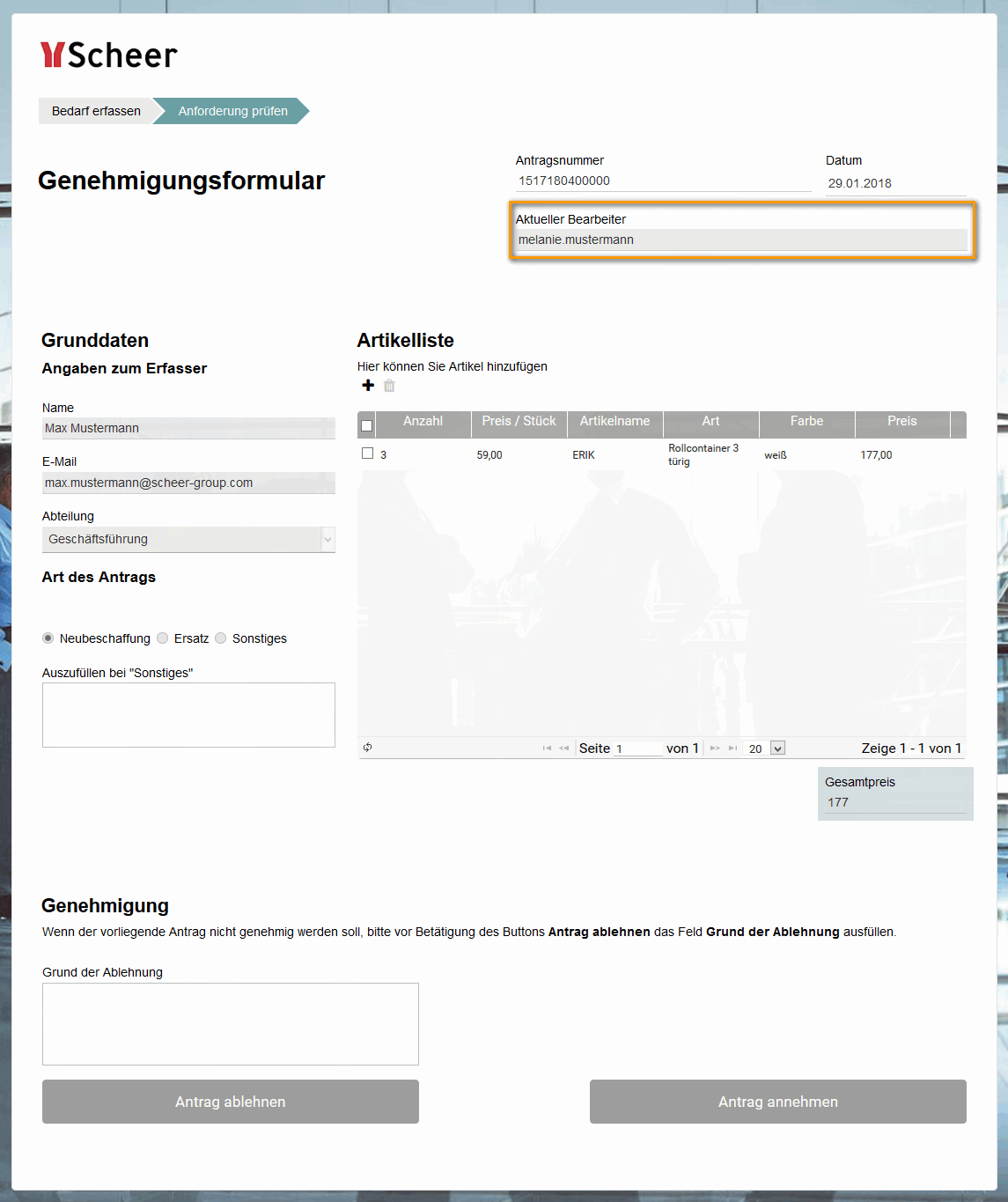The image size is (1008, 1202).
Task: Click the last-page navigation icon
Action: click(734, 748)
